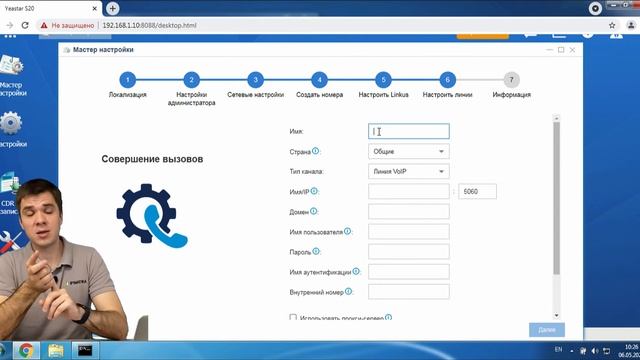Click step 3 Сетевые настройки circle
The width and height of the screenshot is (640, 360).
256,80
